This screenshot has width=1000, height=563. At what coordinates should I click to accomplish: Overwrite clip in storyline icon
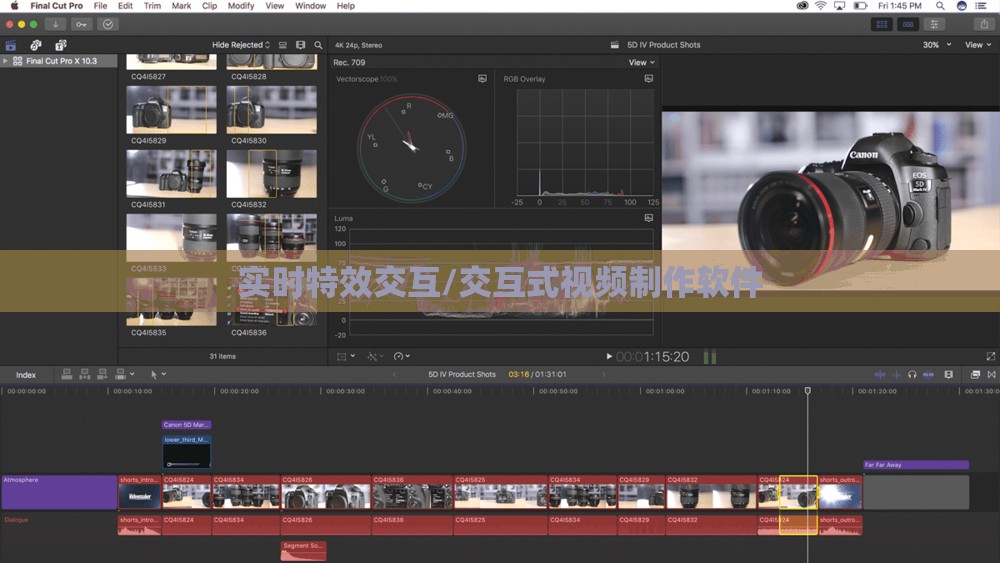click(120, 374)
